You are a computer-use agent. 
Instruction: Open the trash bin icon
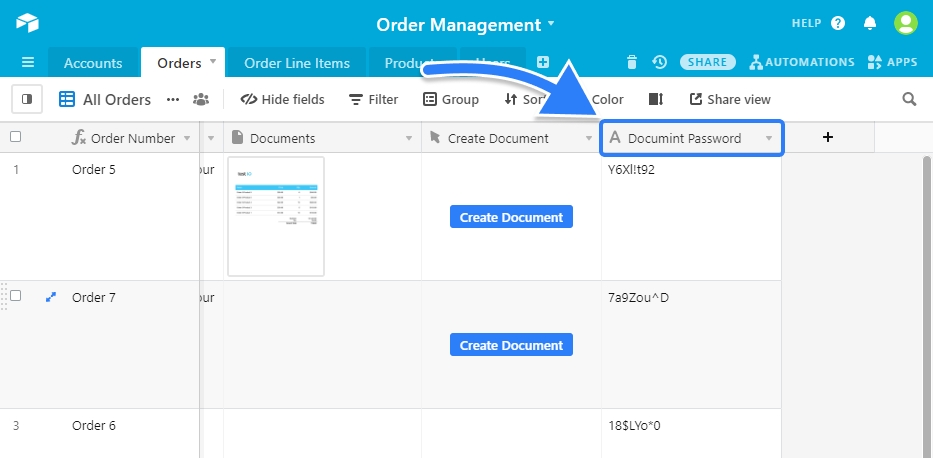[x=631, y=62]
